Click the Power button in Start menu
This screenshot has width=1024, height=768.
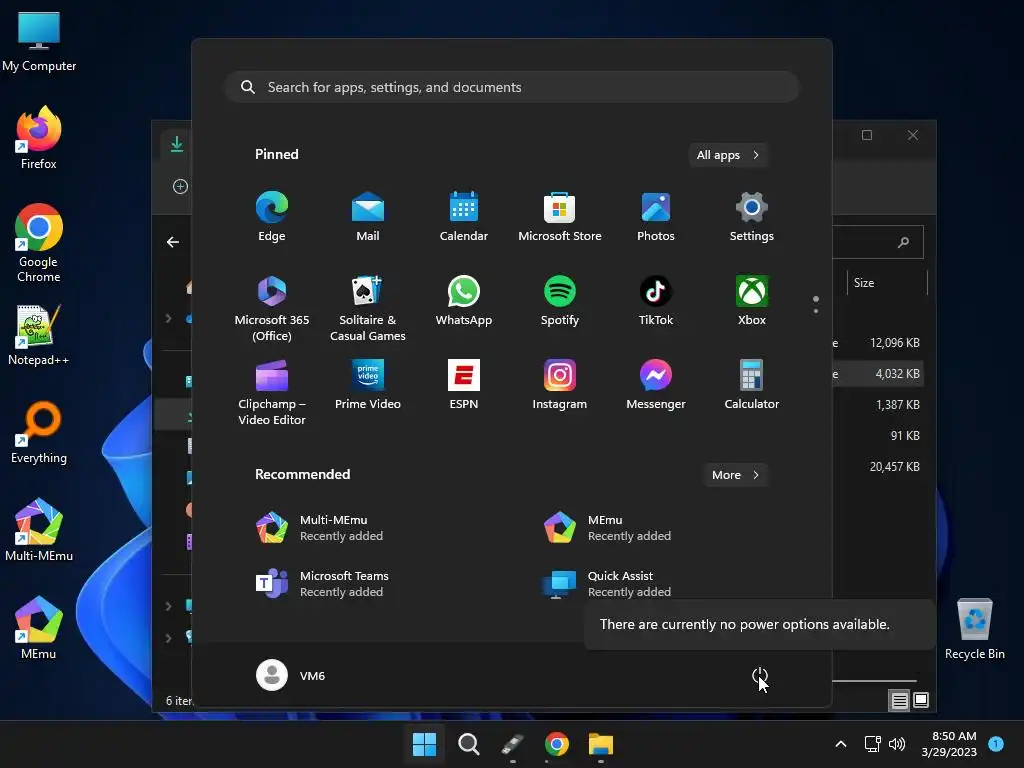pos(760,675)
